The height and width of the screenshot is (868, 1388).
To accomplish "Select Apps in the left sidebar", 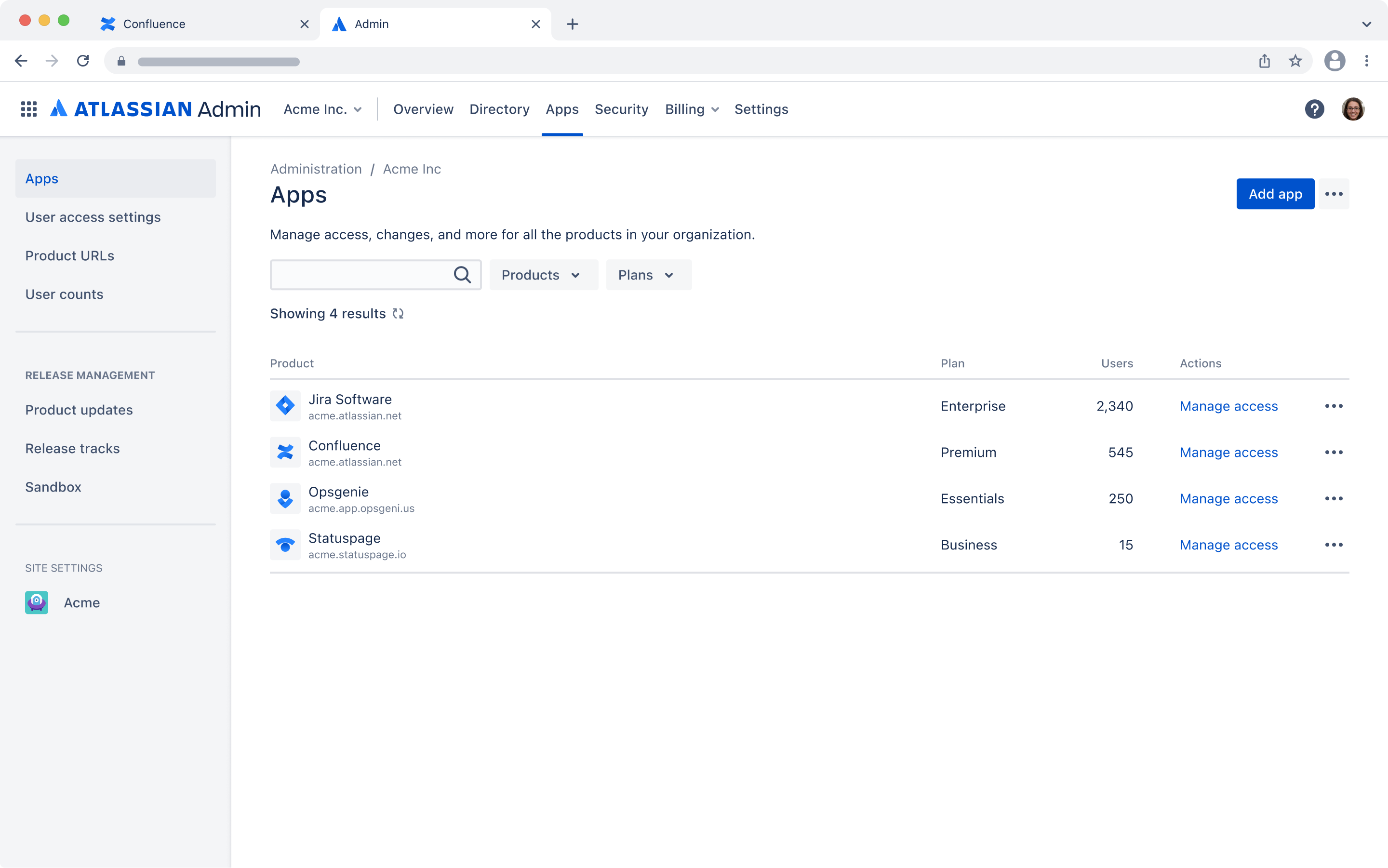I will (115, 178).
